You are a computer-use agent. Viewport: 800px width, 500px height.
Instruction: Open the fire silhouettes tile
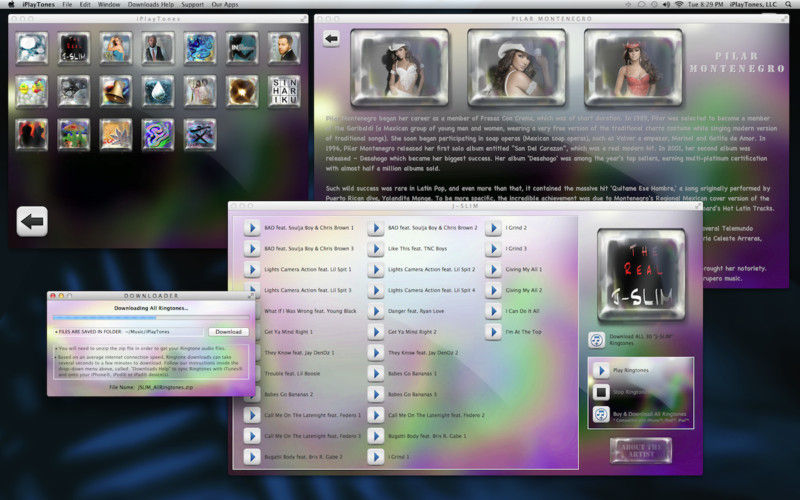coord(32,135)
